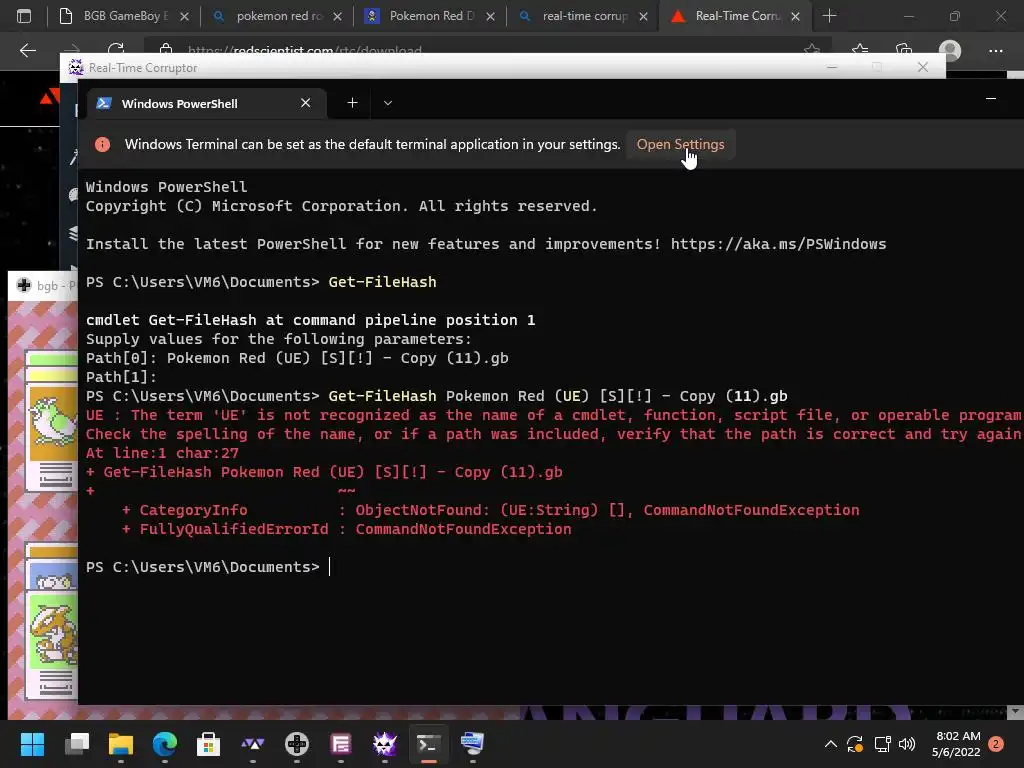
Task: Click the update sync tray icon
Action: tap(855, 744)
